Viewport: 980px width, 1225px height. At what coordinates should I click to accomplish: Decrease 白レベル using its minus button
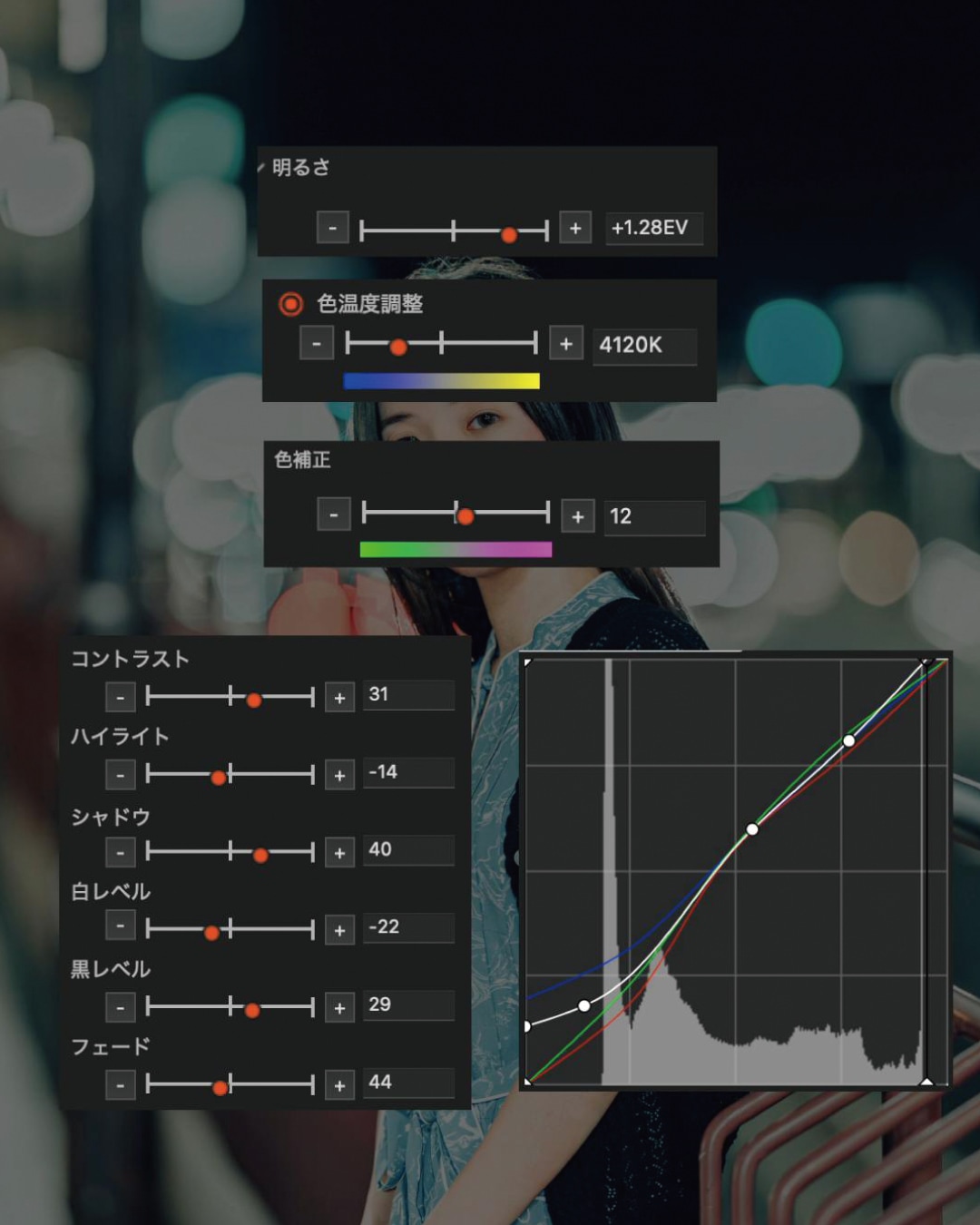tap(121, 926)
